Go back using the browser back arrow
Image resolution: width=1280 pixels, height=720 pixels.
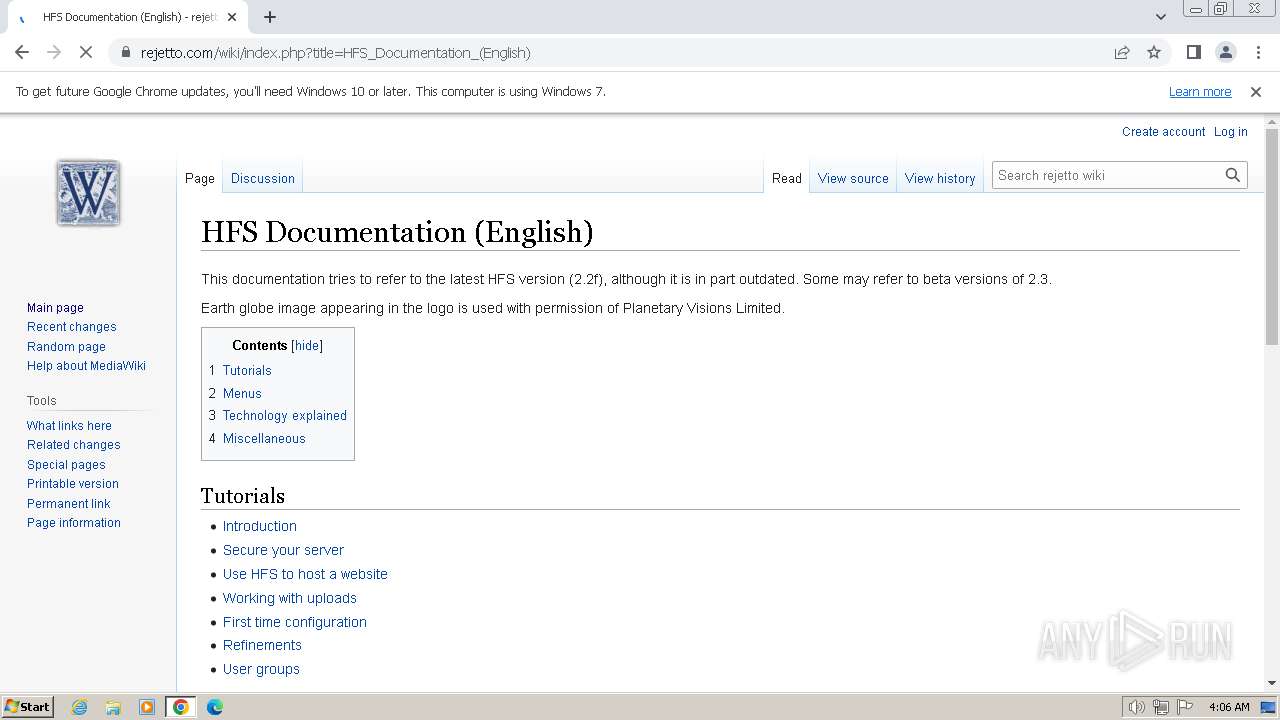click(x=22, y=52)
